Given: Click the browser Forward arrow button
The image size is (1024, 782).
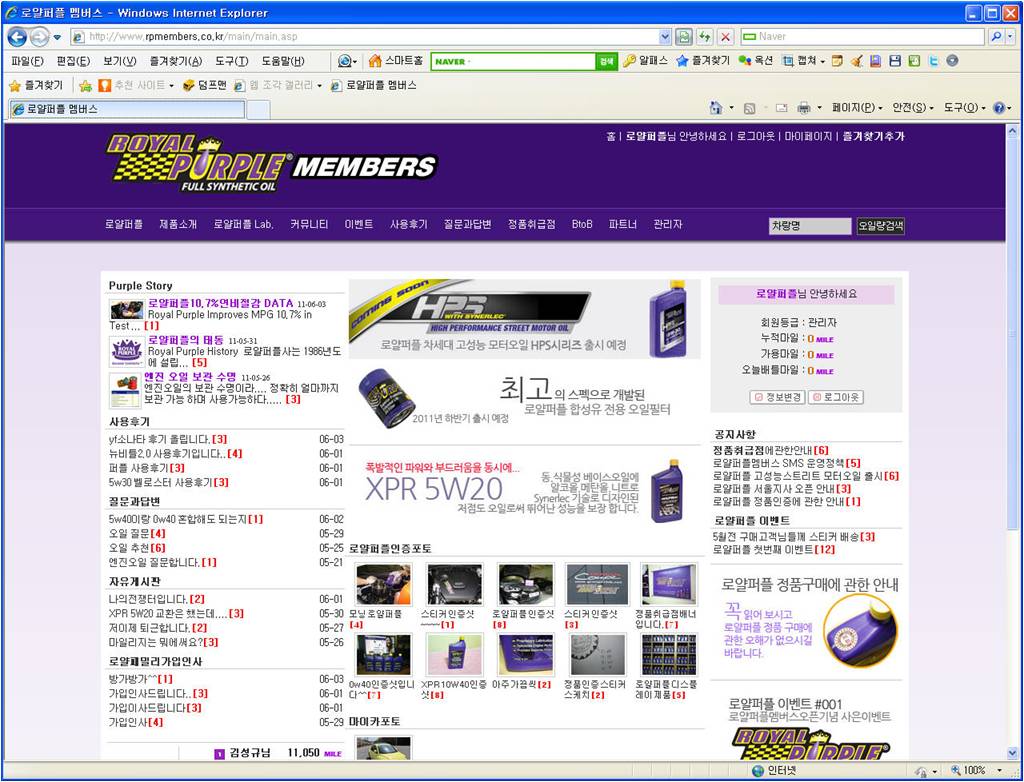Looking at the screenshot, I should click(x=39, y=37).
